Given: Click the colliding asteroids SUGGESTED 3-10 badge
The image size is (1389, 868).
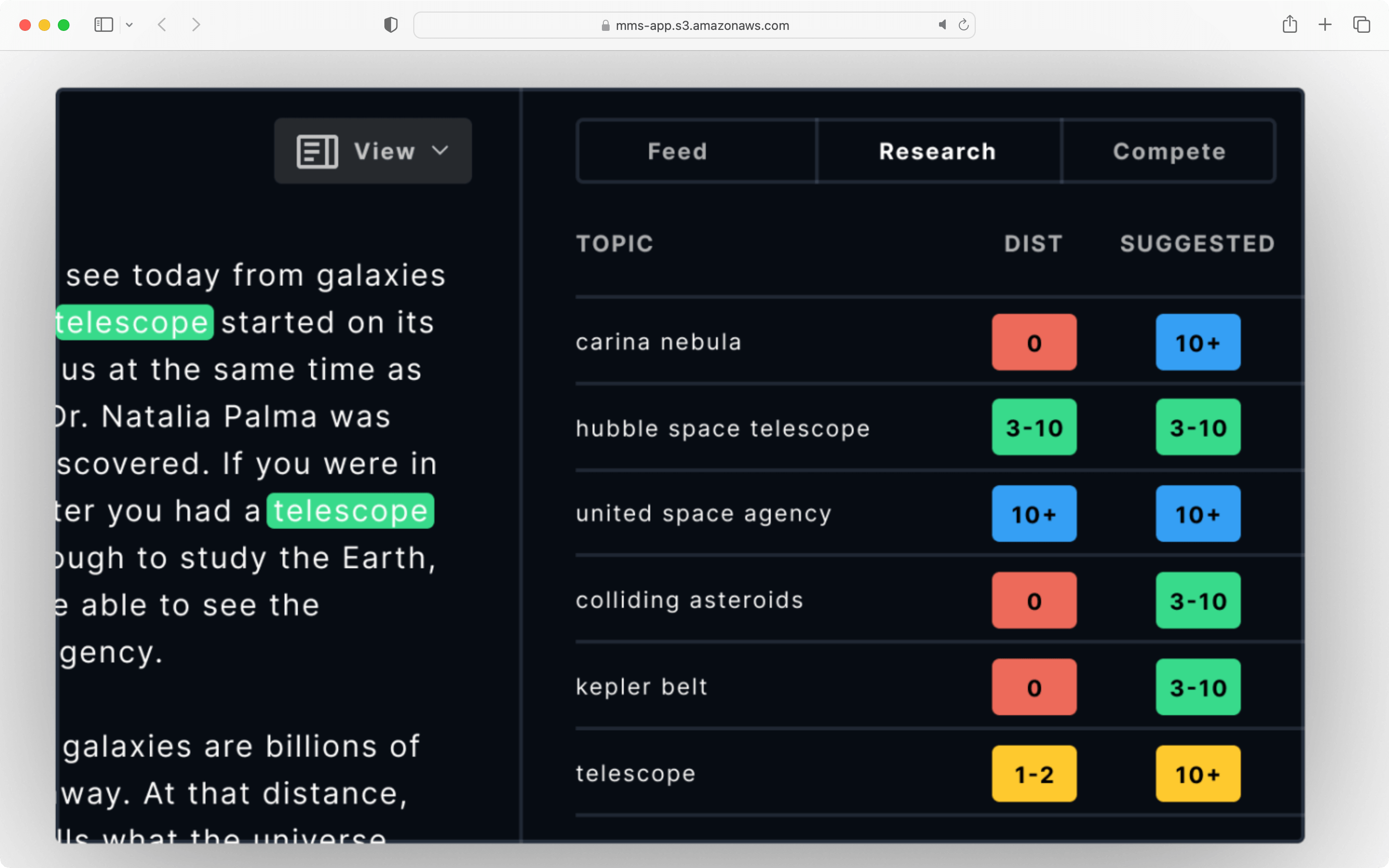Looking at the screenshot, I should pyautogui.click(x=1196, y=600).
